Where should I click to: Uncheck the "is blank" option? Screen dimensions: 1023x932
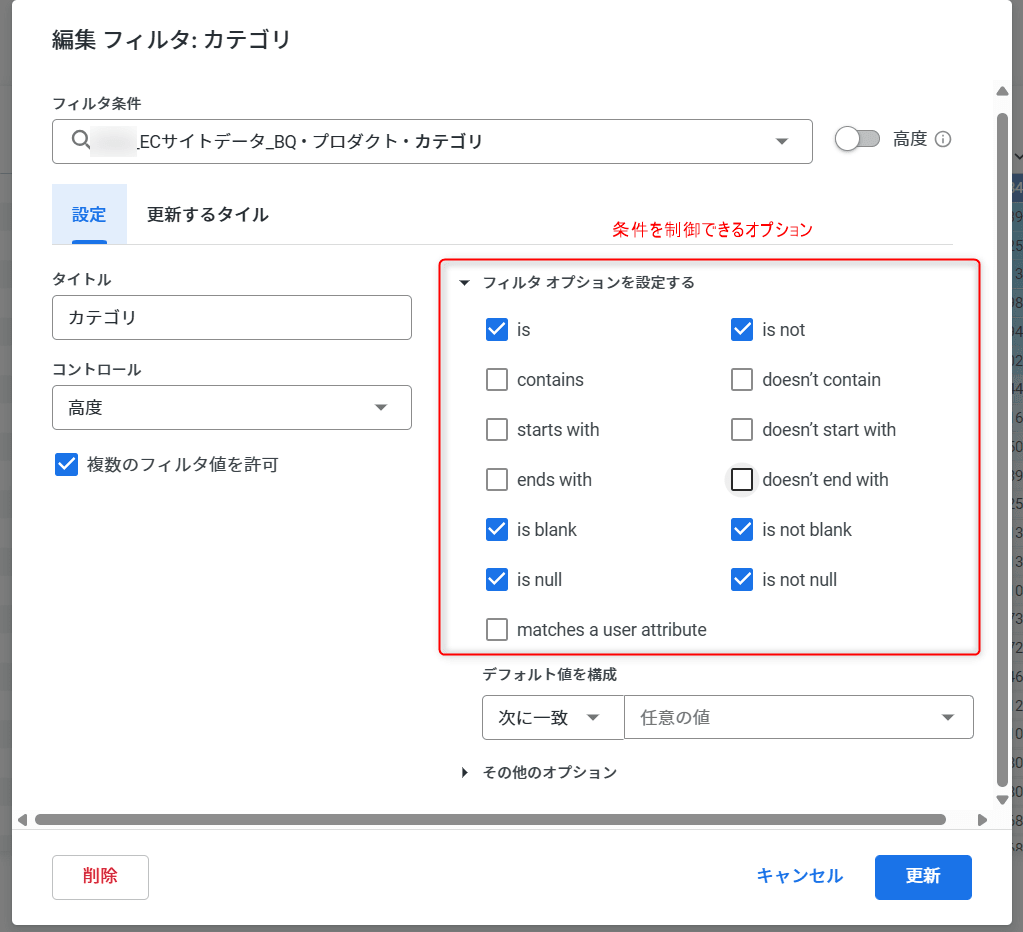pos(497,529)
